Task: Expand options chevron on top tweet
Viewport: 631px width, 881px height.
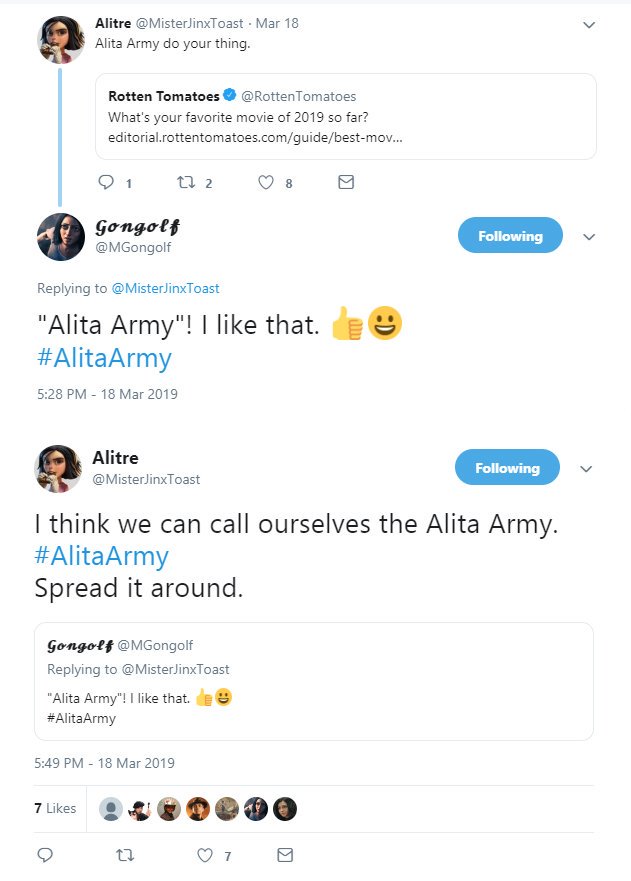Action: pyautogui.click(x=589, y=24)
